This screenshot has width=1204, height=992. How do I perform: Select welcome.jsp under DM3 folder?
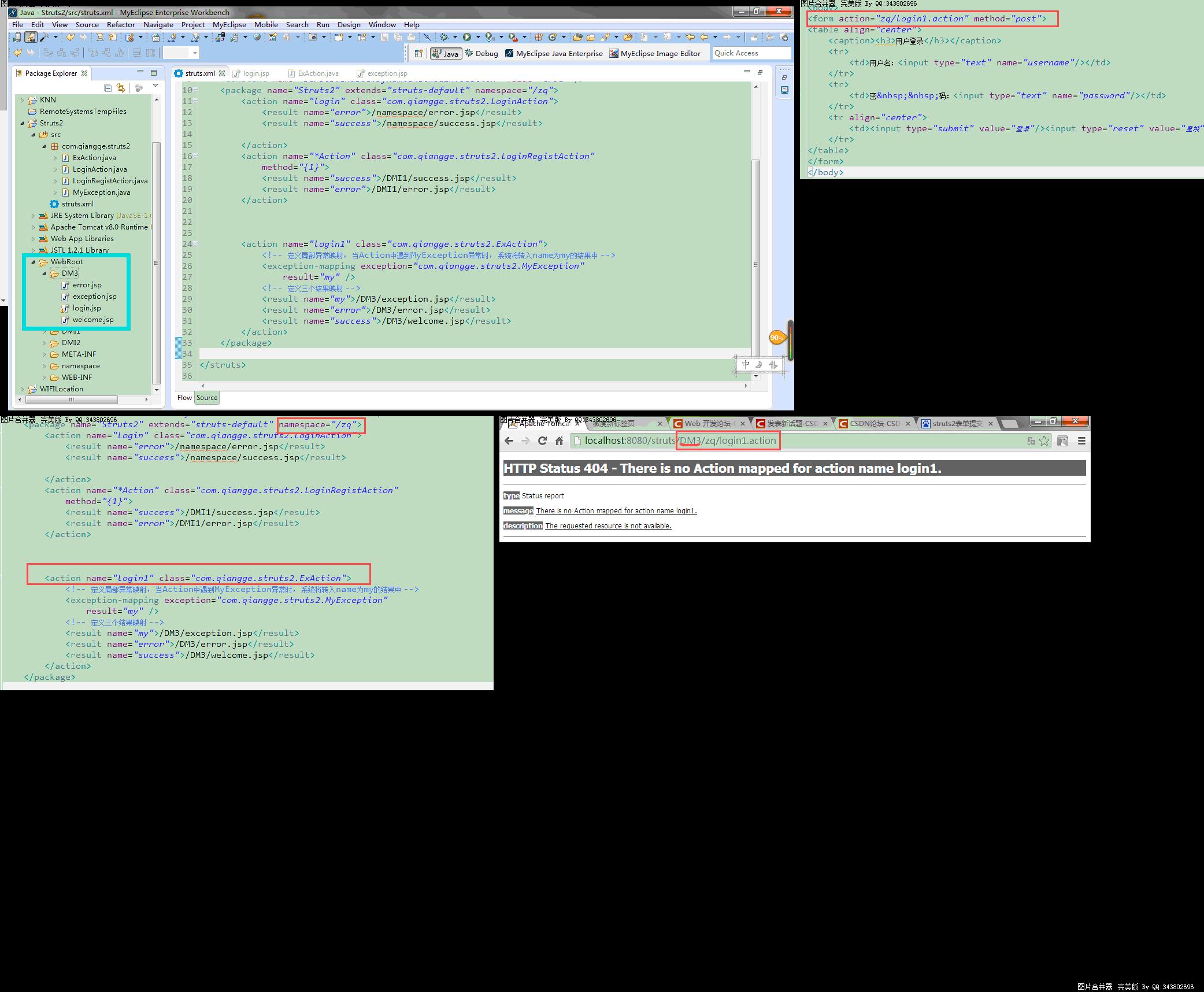tap(87, 320)
